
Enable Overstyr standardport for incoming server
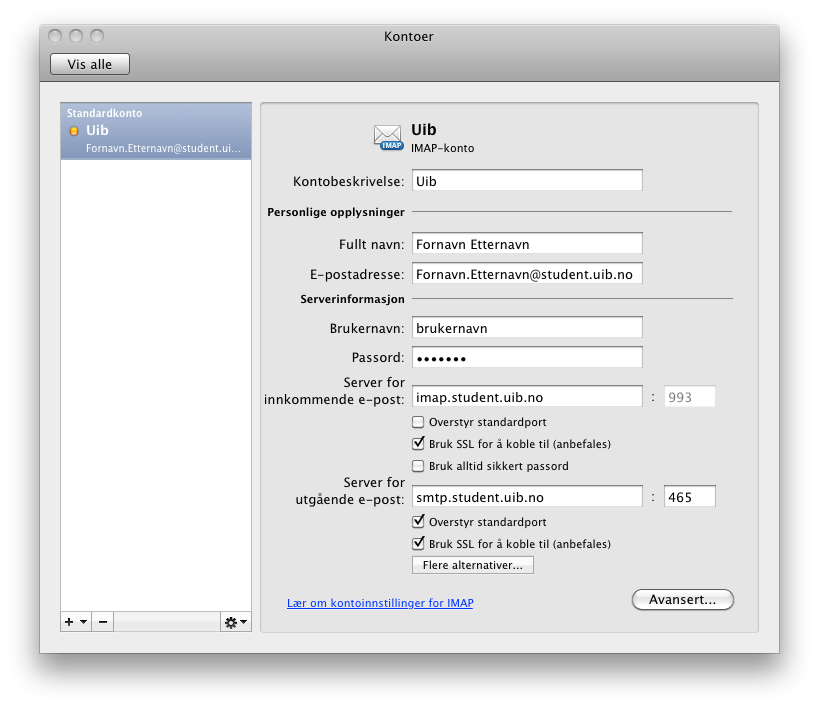419,422
